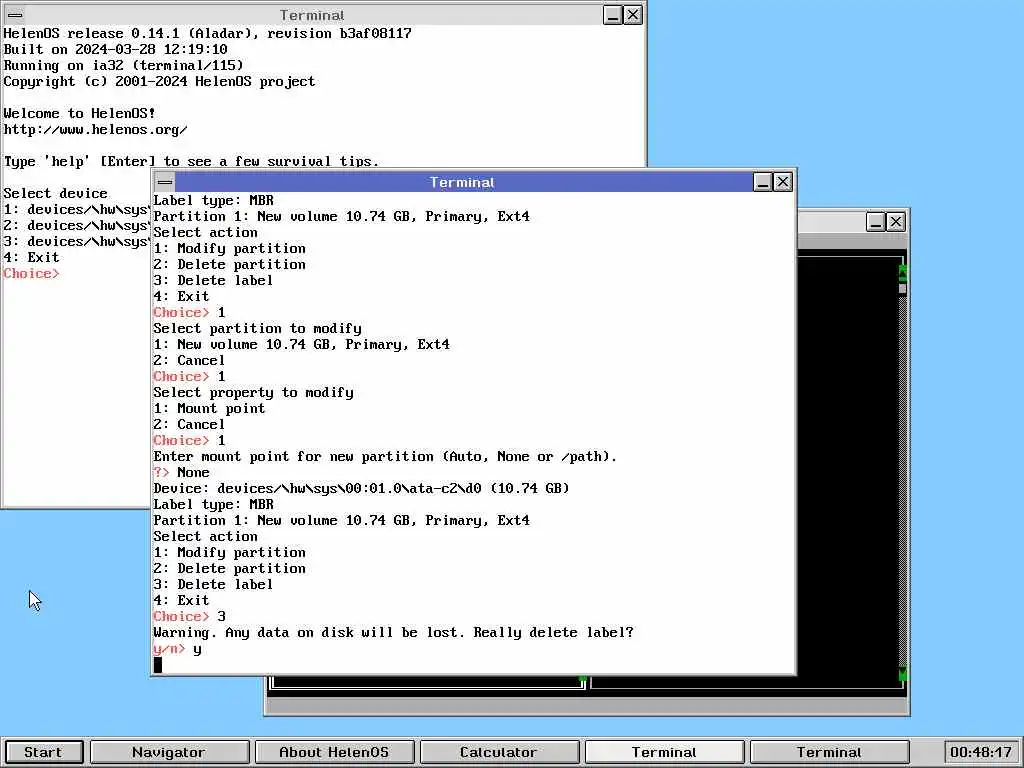Click the 'y/n> y' confirmation line

[178, 648]
